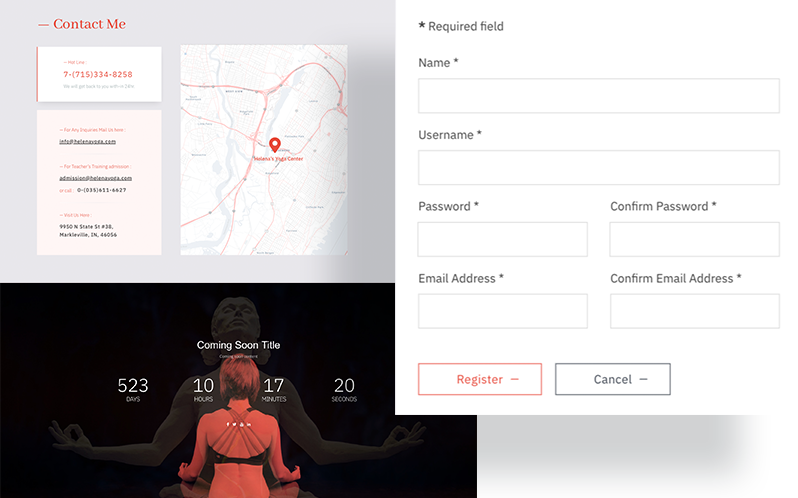Open the YouTube social icon
Screen dimensions: 798x498
[241, 424]
